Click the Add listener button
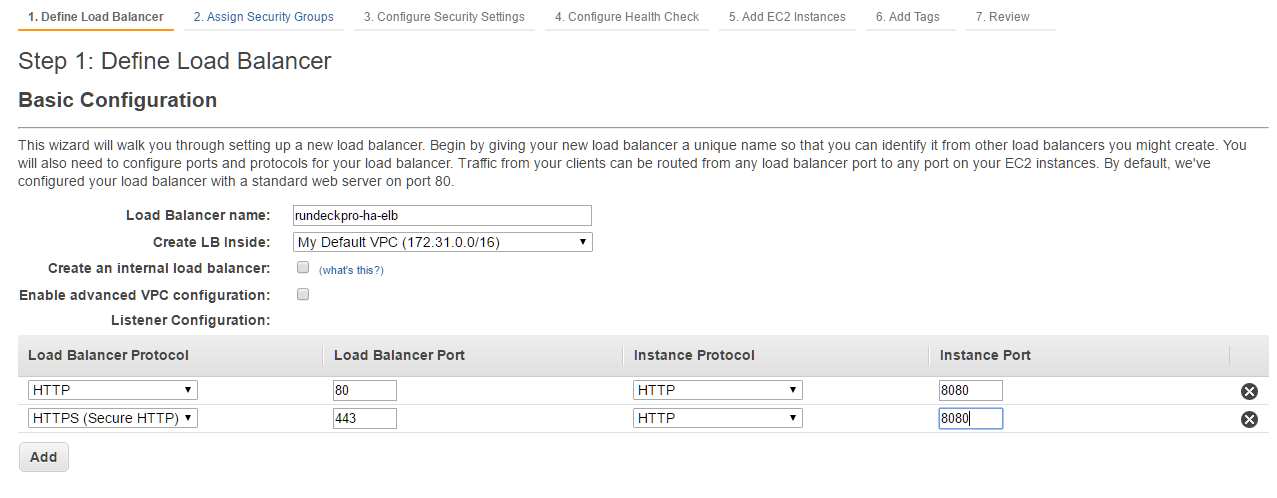 pyautogui.click(x=43, y=457)
